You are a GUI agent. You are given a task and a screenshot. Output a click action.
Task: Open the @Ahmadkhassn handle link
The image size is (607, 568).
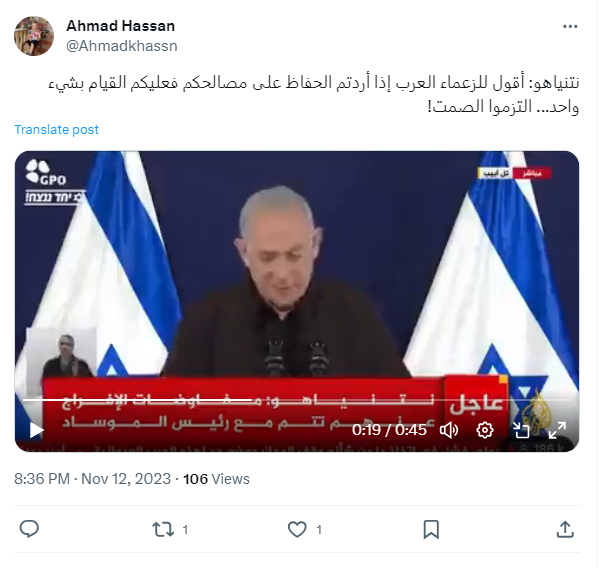(122, 46)
